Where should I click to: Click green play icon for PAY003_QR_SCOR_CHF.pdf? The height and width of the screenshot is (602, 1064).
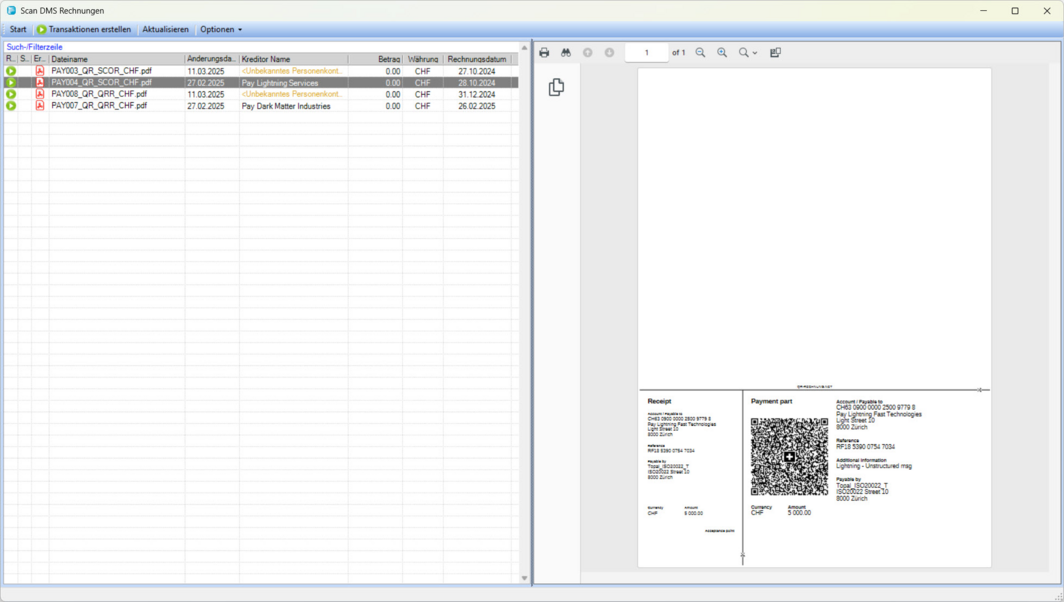pyautogui.click(x=11, y=71)
